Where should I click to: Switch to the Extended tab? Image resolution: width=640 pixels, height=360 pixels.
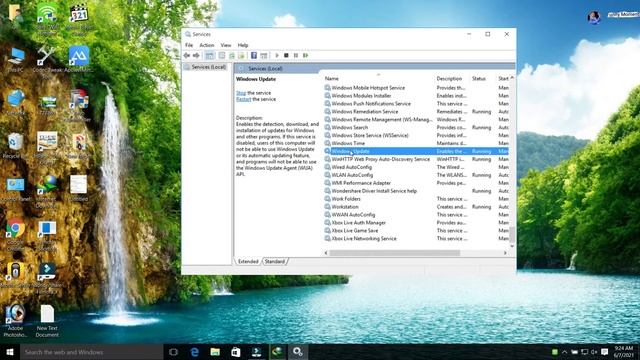[x=248, y=261]
